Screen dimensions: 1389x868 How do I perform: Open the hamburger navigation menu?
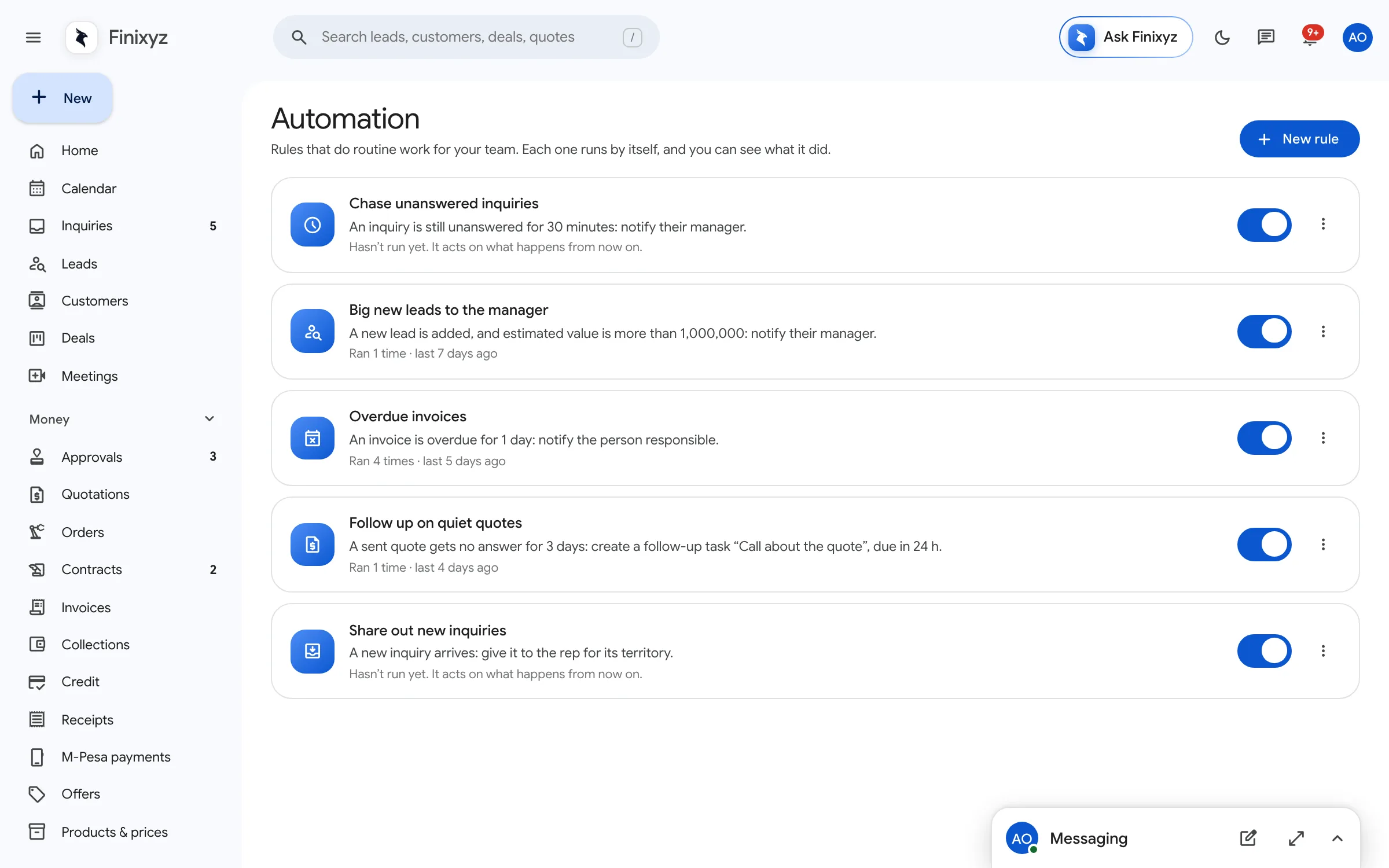34,38
